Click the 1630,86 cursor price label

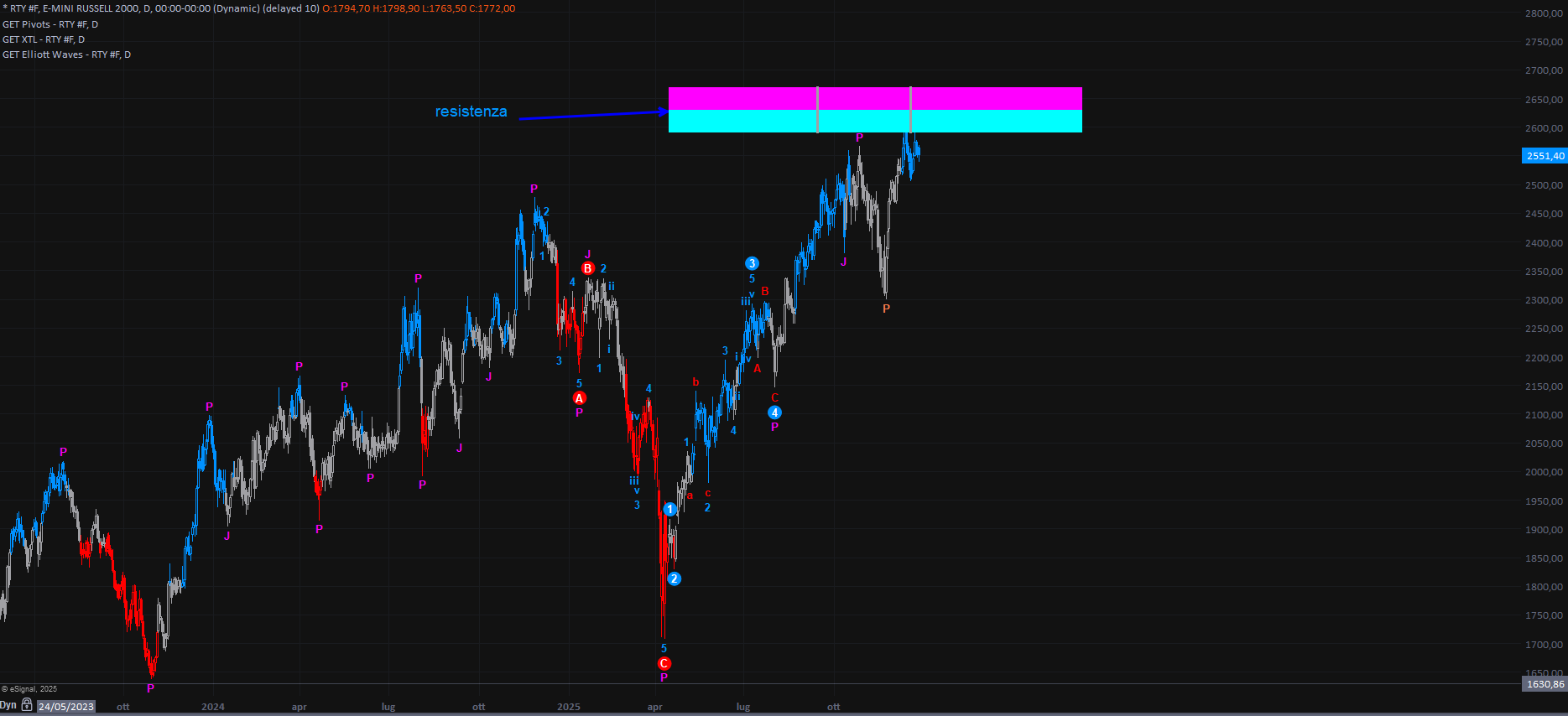pyautogui.click(x=1545, y=684)
